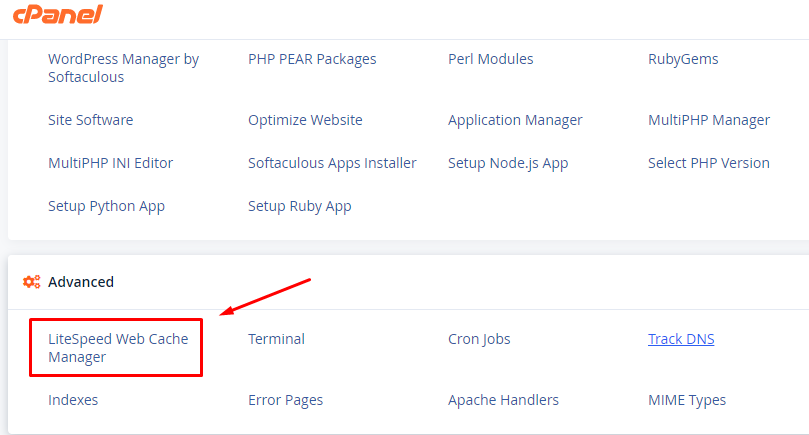Open Perl Modules

(x=491, y=59)
